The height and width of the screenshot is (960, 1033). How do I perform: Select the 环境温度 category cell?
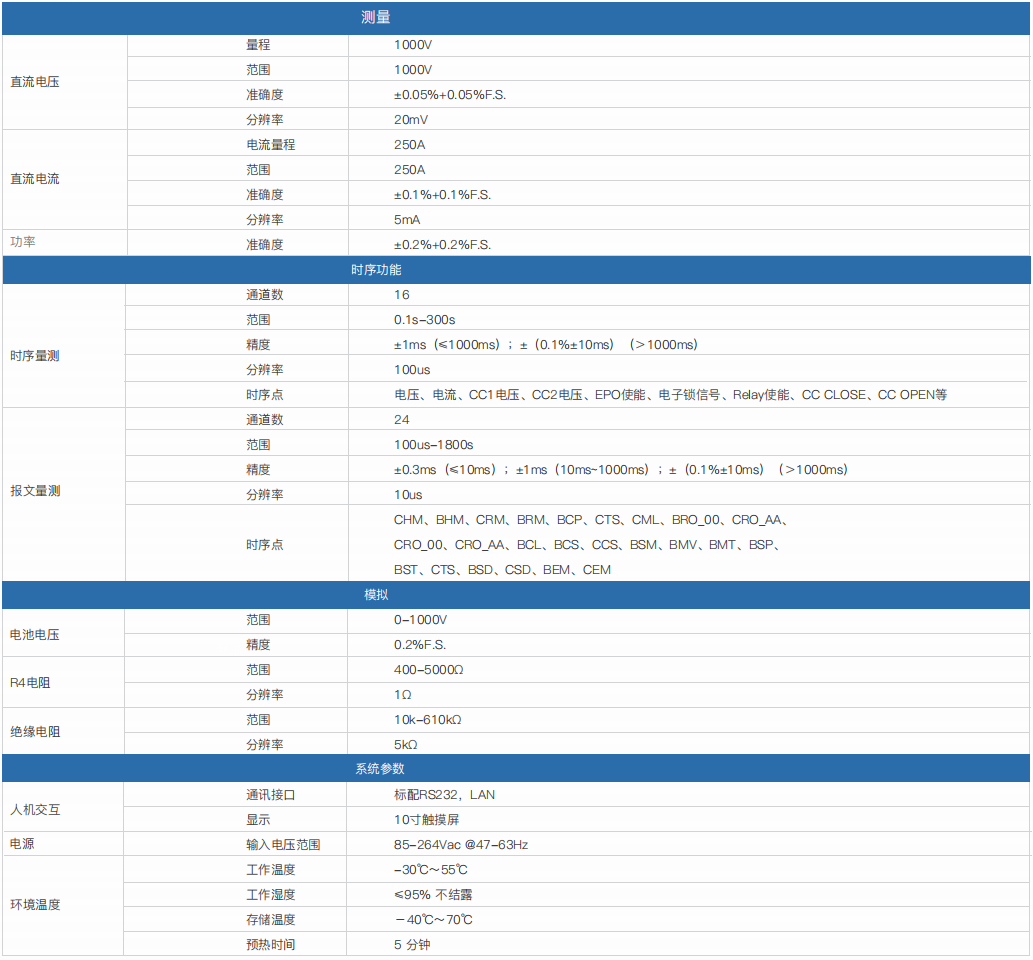coord(35,905)
